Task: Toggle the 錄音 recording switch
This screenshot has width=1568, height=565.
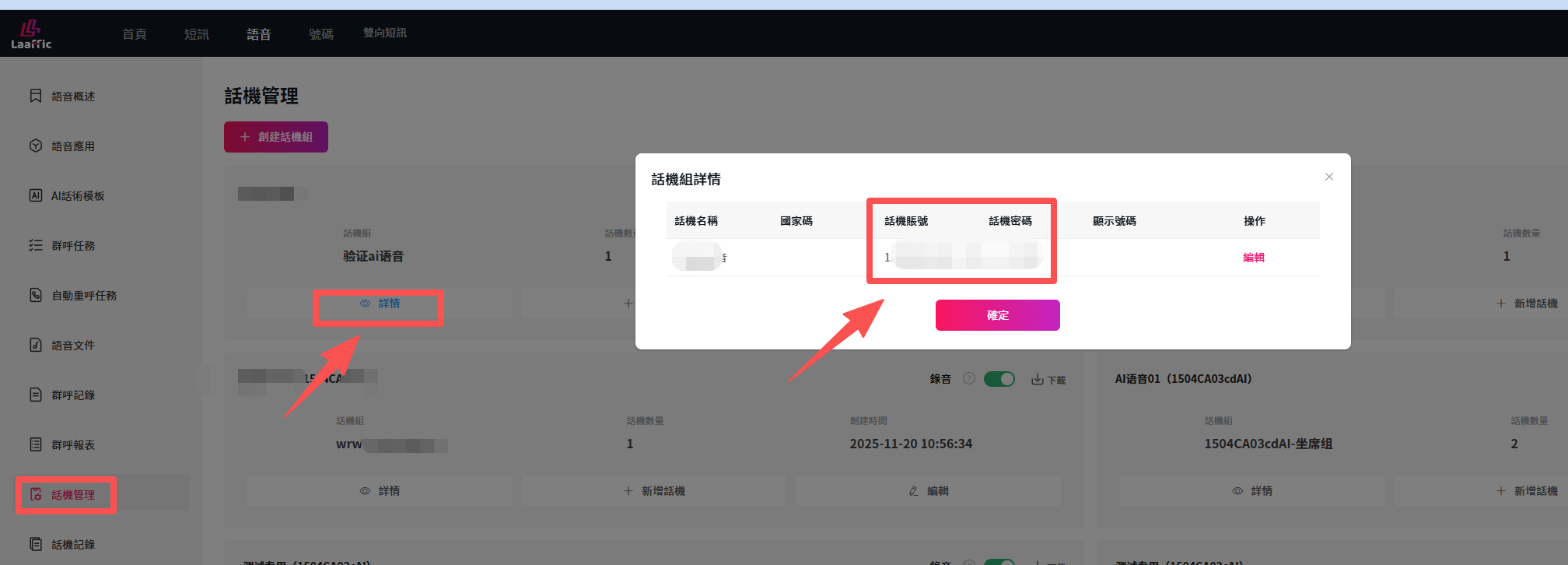Action: point(999,379)
